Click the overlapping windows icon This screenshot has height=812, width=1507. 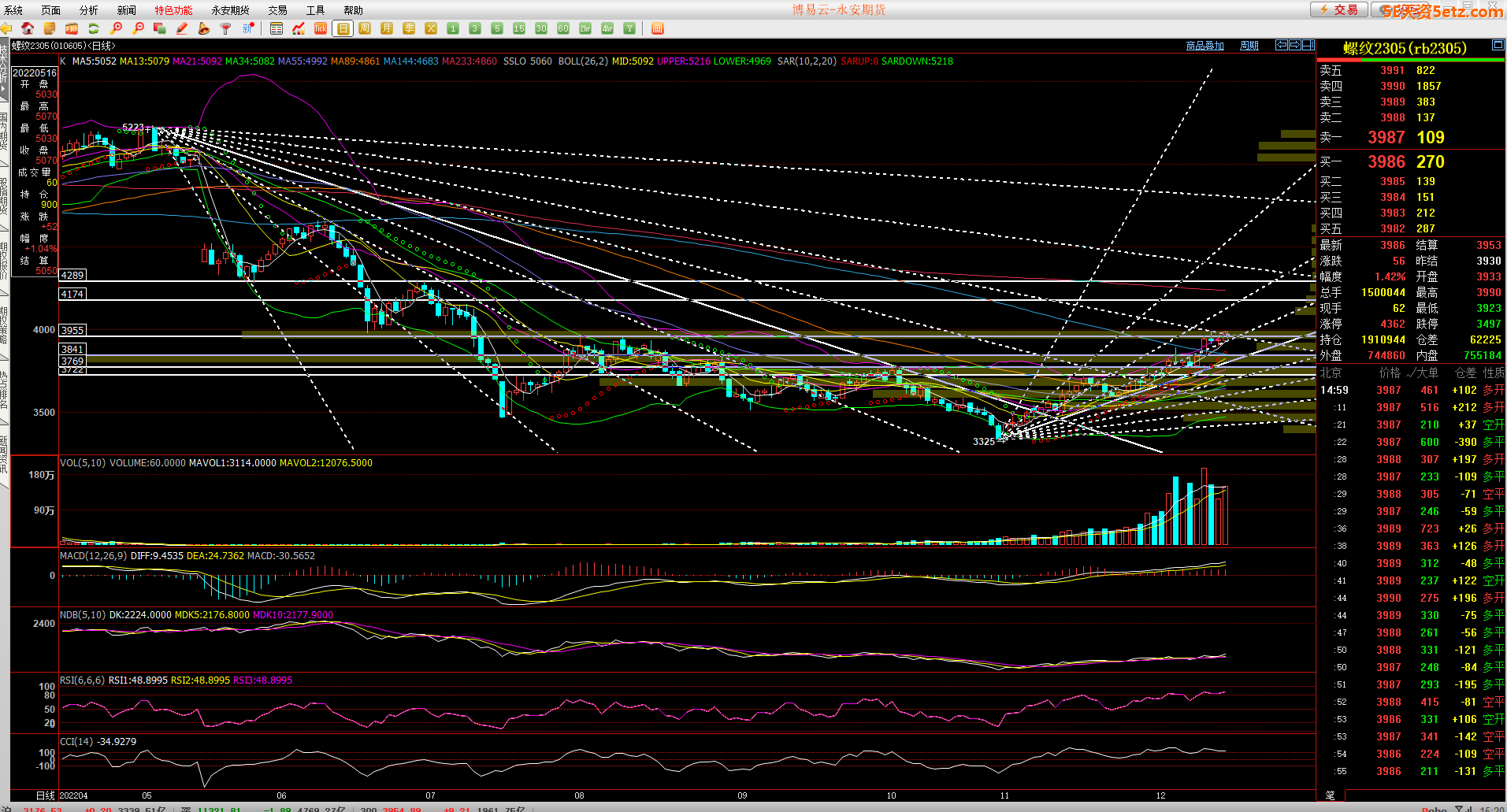(160, 28)
